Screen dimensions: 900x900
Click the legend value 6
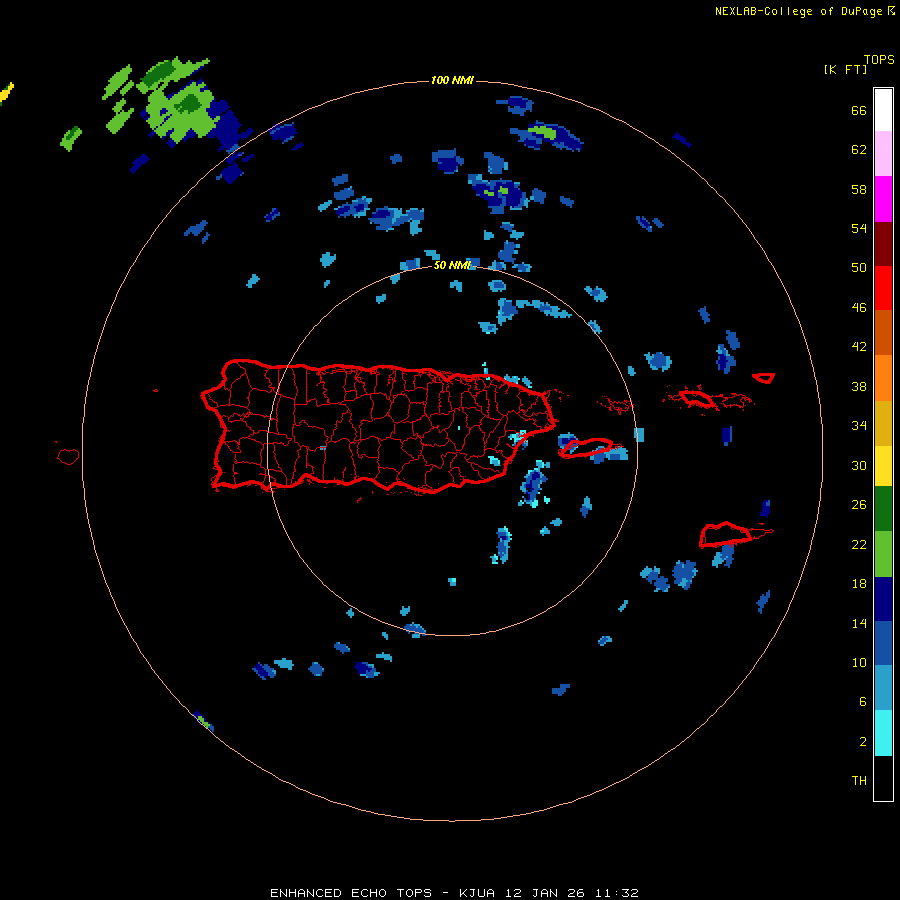[x=863, y=702]
